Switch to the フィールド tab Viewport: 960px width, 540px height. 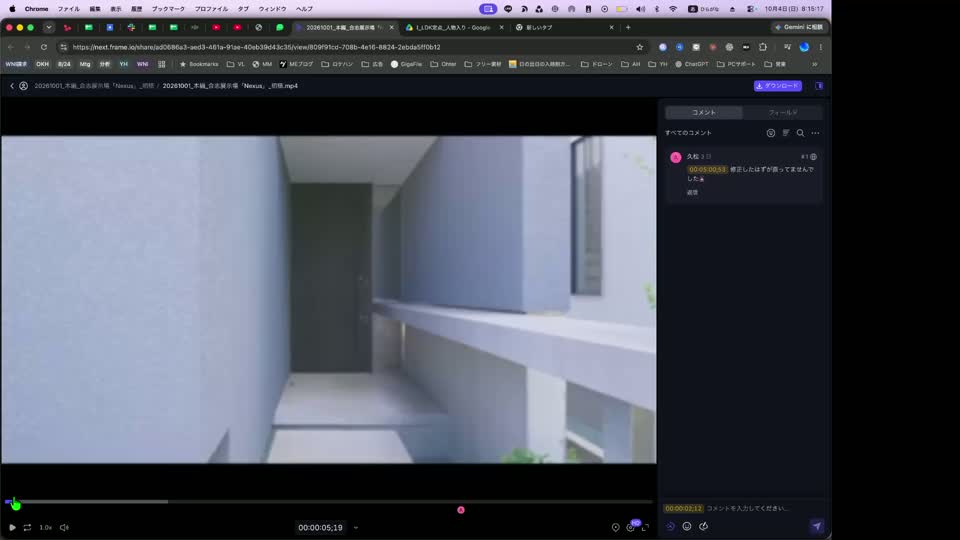tap(782, 113)
